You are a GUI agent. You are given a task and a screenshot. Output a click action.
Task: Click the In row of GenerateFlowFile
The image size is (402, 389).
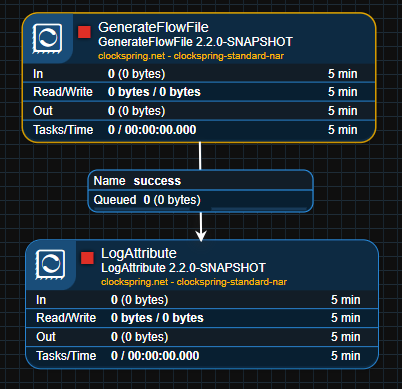pyautogui.click(x=199, y=74)
